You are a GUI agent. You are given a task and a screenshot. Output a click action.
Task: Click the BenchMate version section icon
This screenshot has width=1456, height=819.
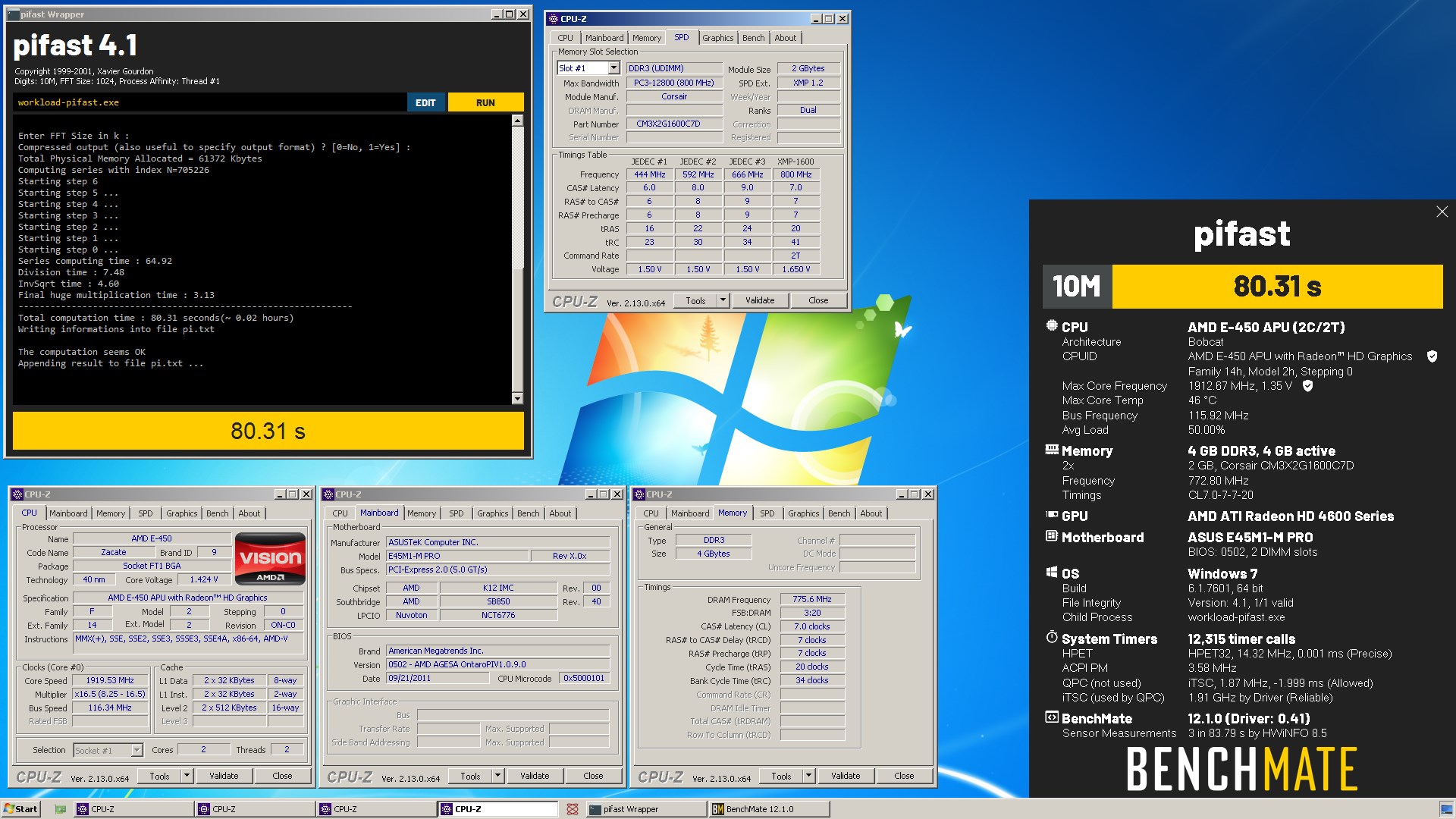[1052, 717]
